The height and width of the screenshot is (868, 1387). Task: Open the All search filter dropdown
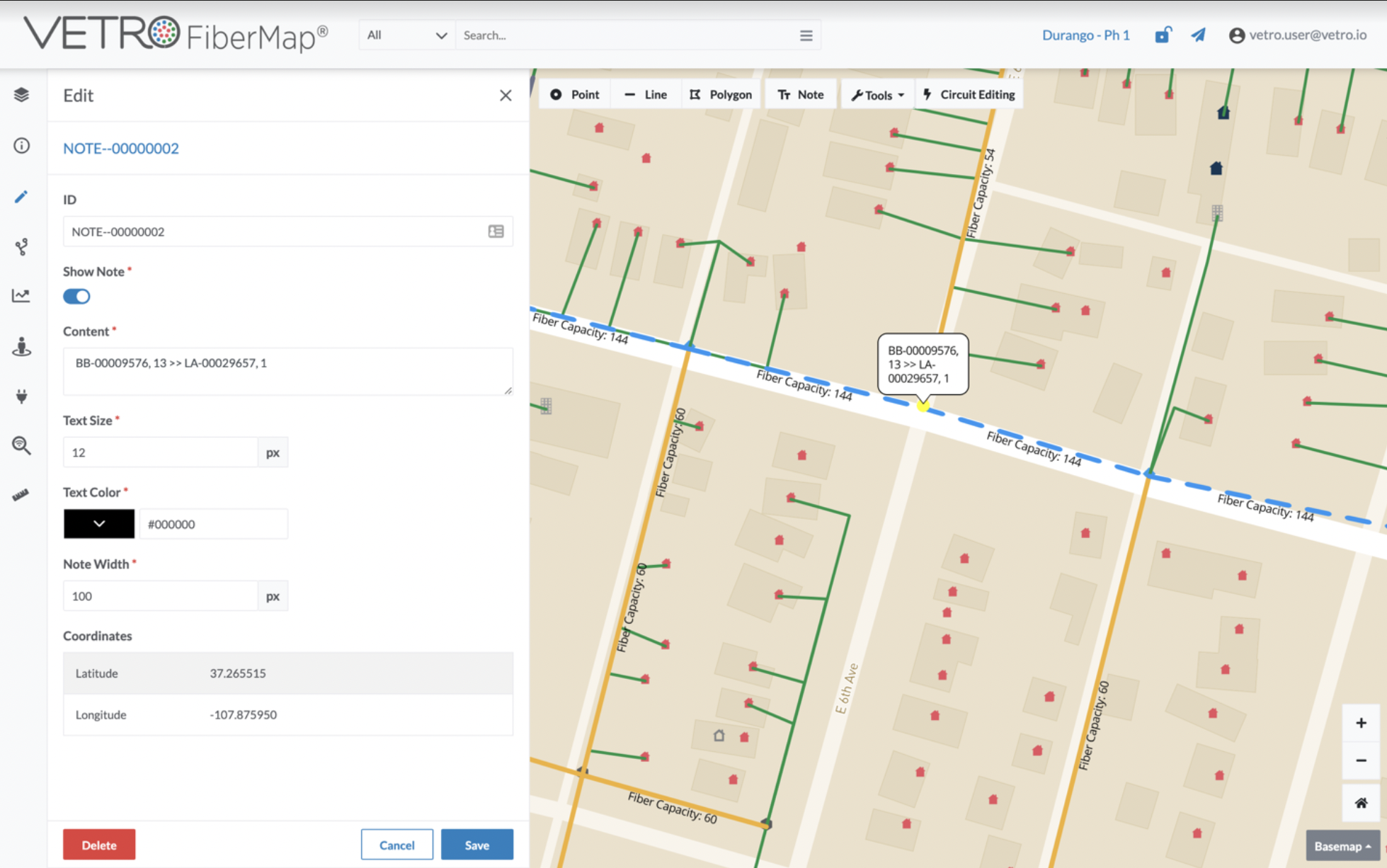406,34
